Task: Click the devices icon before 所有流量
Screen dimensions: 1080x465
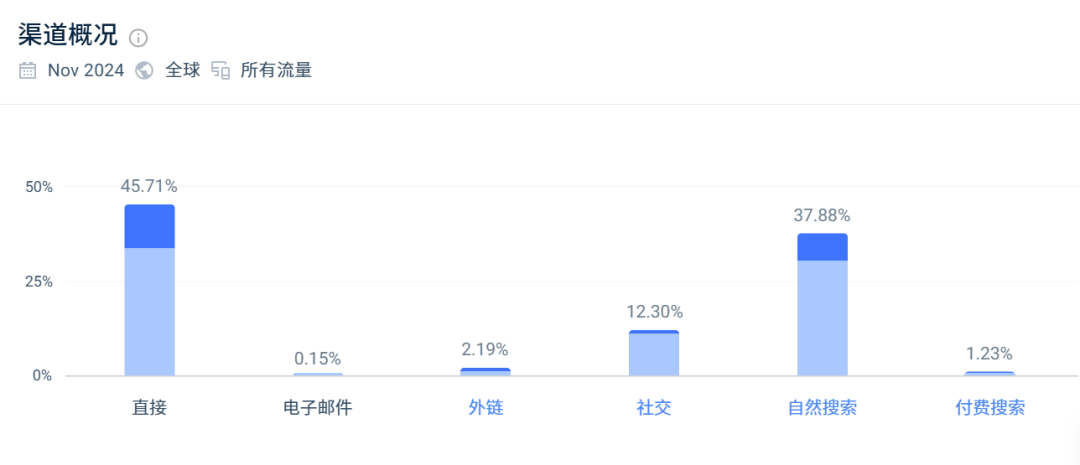Action: pos(220,71)
